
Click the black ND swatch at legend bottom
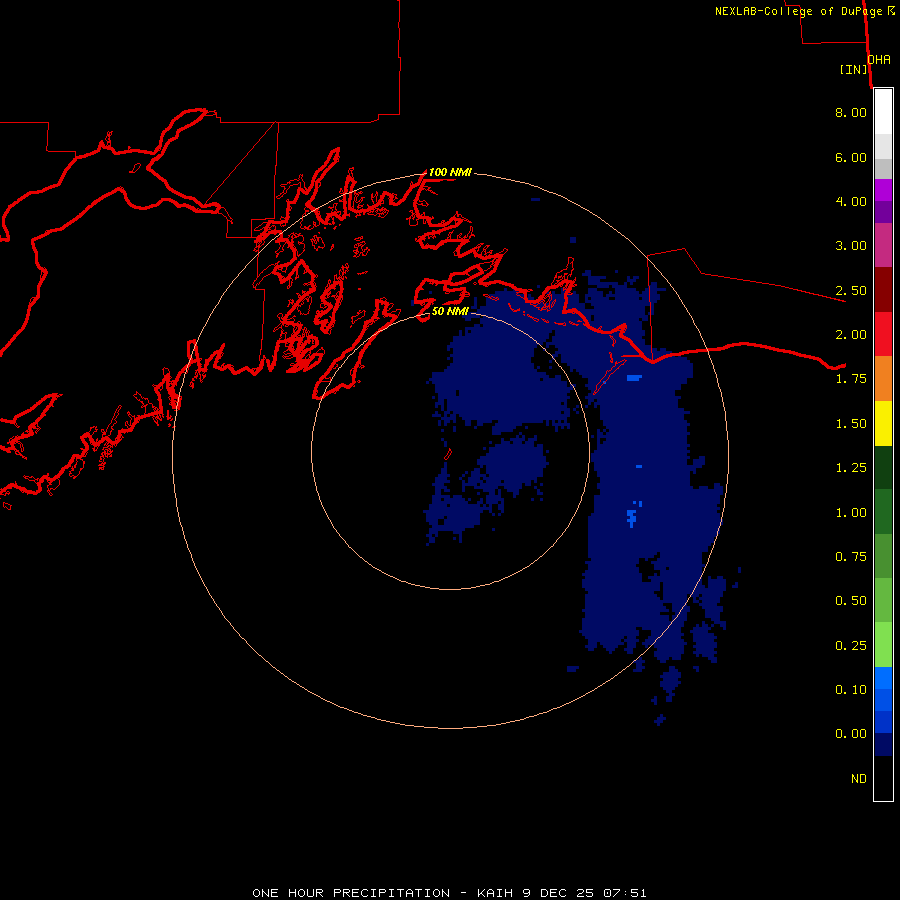coord(883,778)
